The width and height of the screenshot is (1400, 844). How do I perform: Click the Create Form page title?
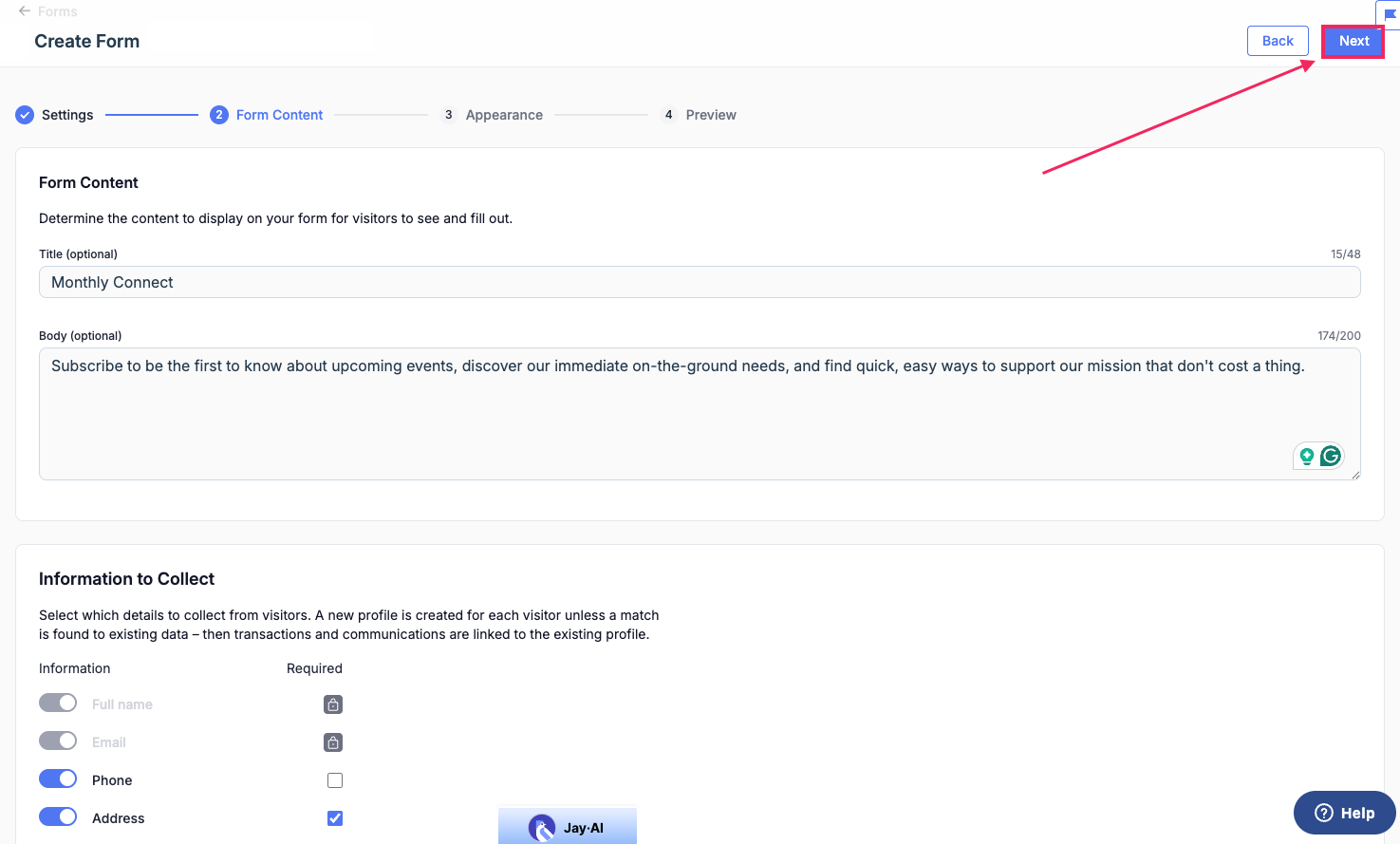(x=87, y=41)
